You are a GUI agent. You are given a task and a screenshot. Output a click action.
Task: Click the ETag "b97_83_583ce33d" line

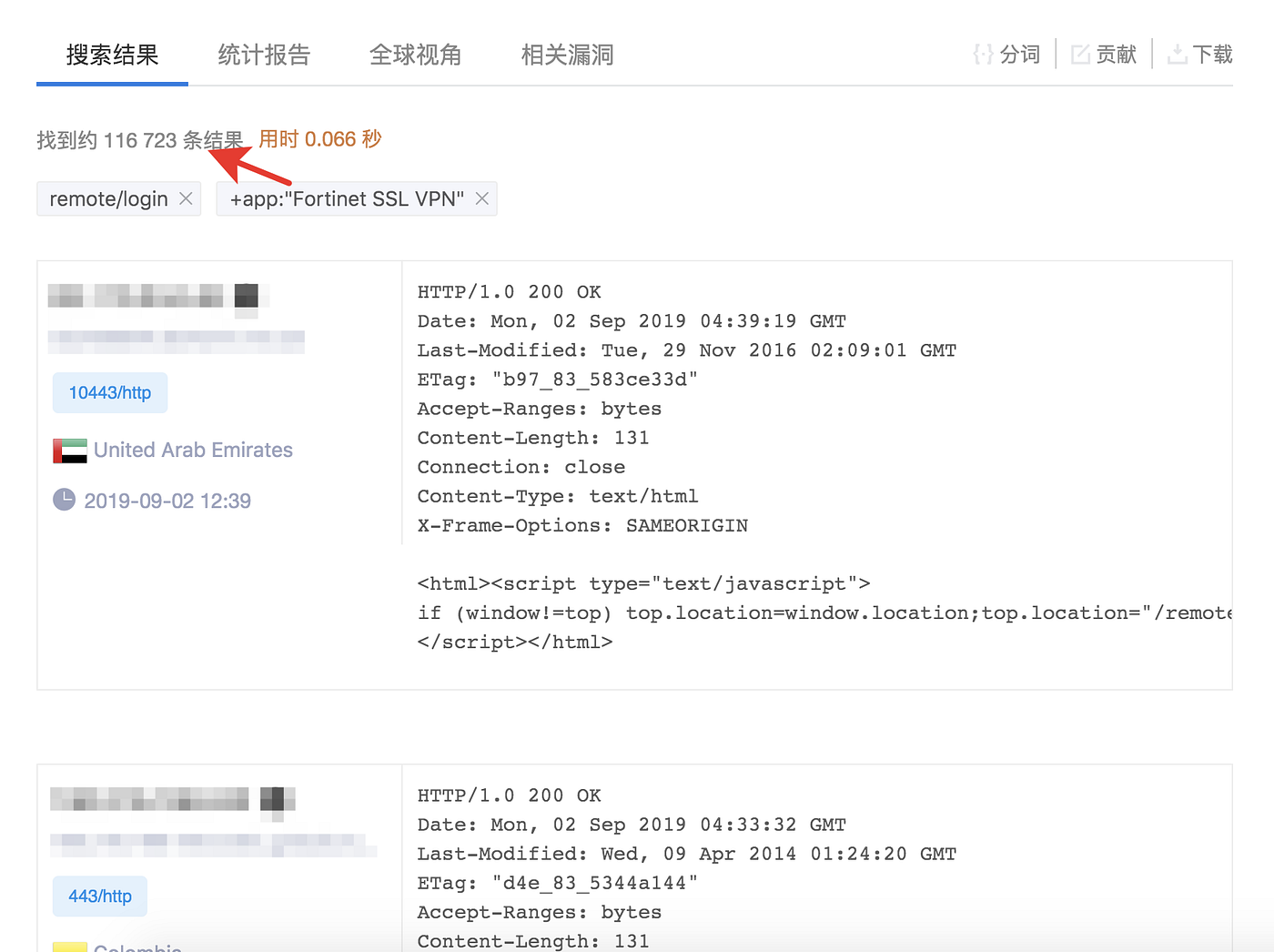tap(557, 380)
